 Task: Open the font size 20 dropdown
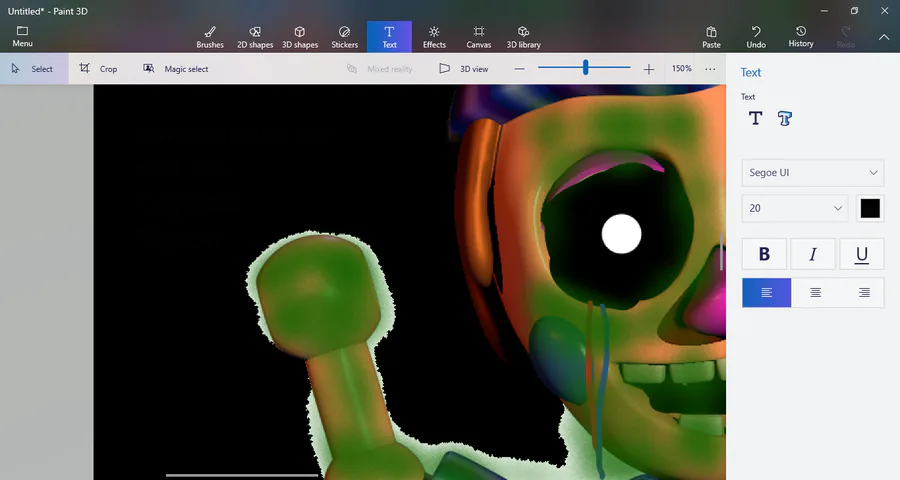click(x=795, y=208)
